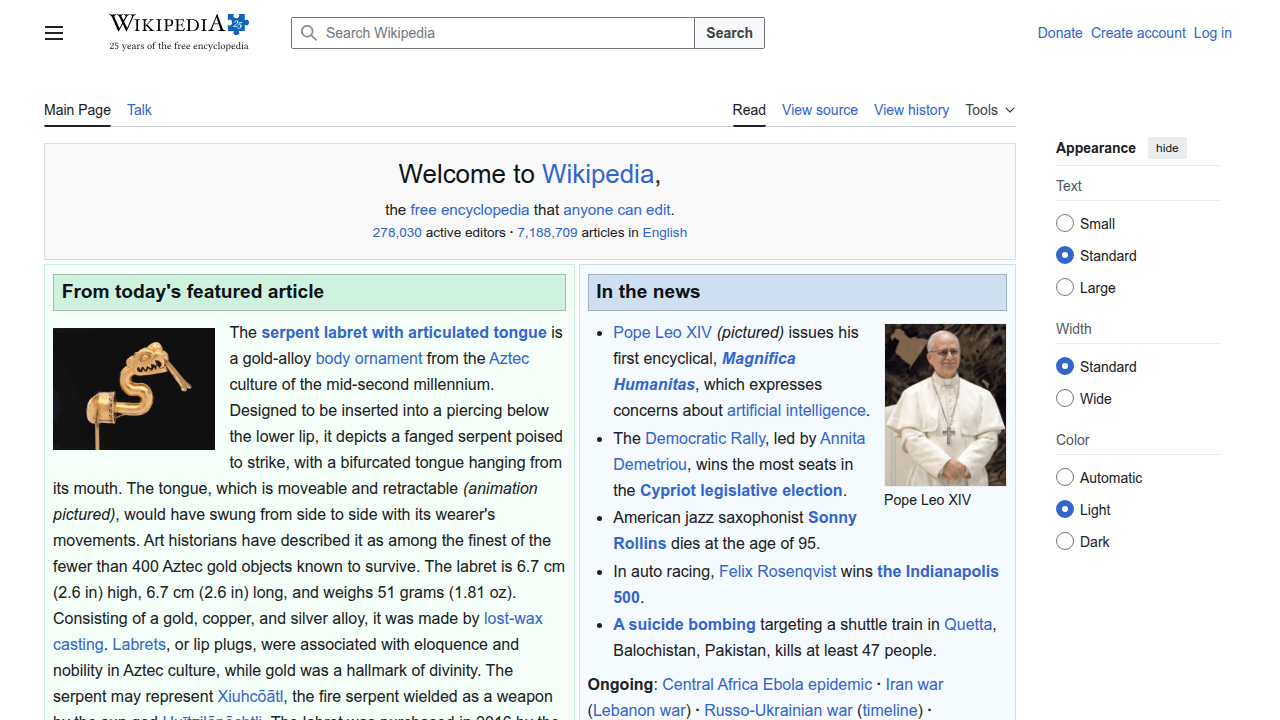1280x720 pixels.
Task: Open the View history tab
Action: (x=911, y=110)
